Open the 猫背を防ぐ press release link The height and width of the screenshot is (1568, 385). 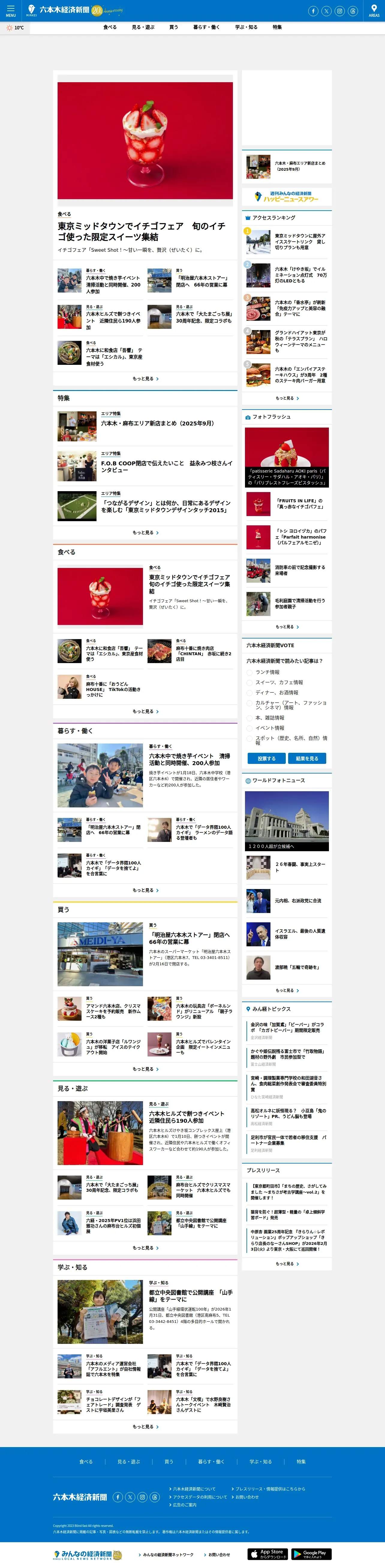(288, 1215)
